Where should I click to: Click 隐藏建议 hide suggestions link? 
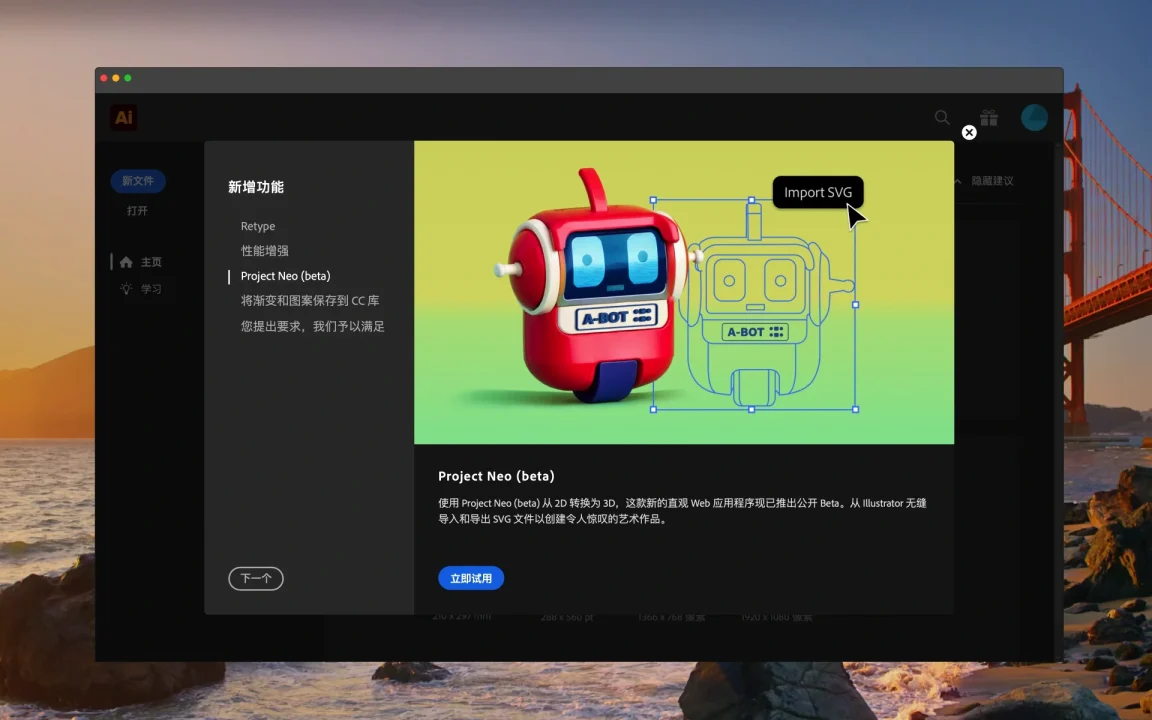click(993, 181)
